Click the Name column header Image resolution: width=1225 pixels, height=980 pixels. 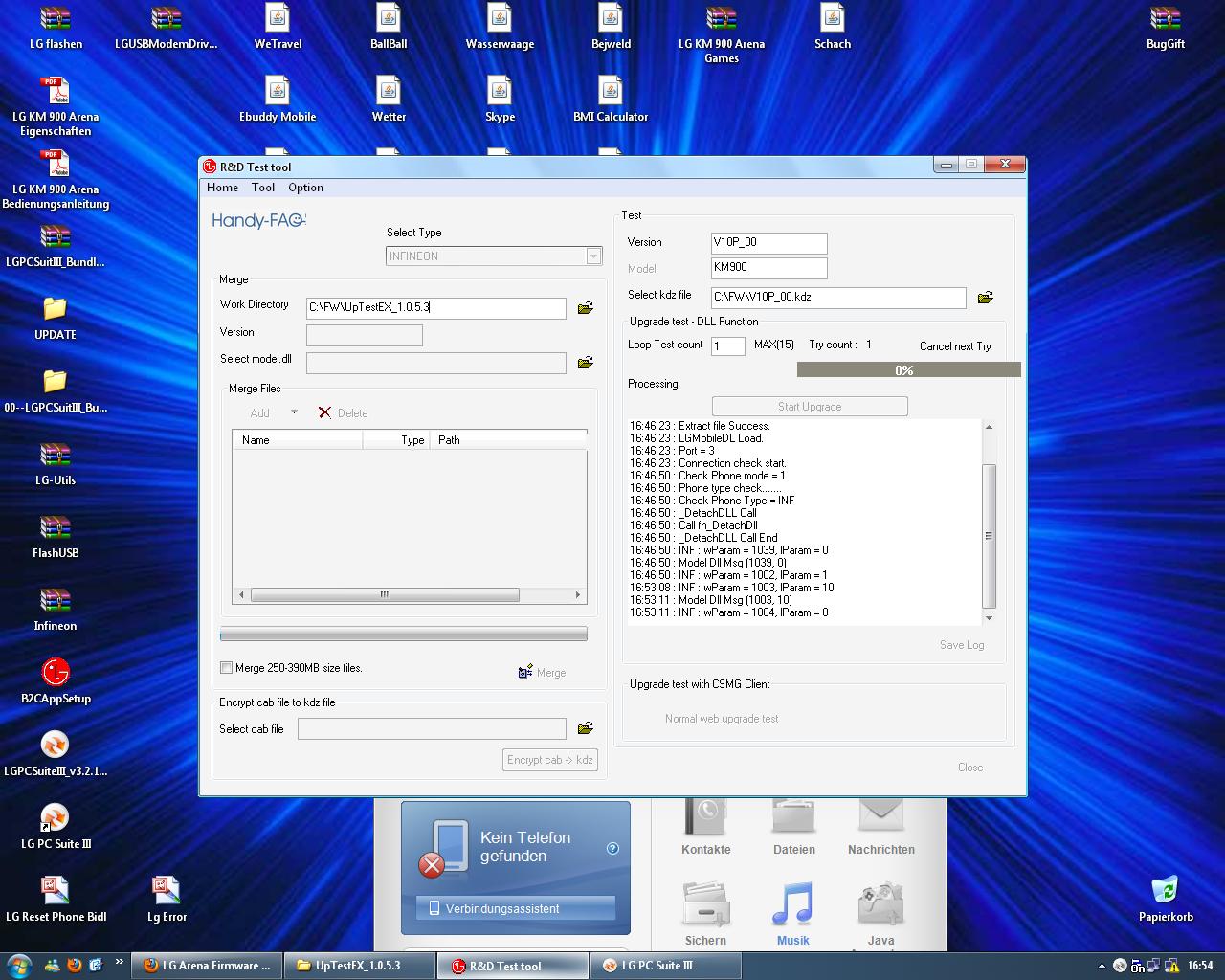click(298, 440)
